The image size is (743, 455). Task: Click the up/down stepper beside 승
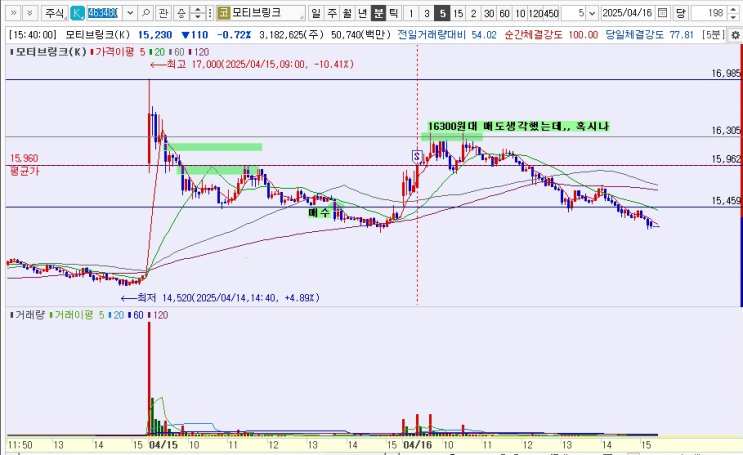pyautogui.click(x=198, y=13)
